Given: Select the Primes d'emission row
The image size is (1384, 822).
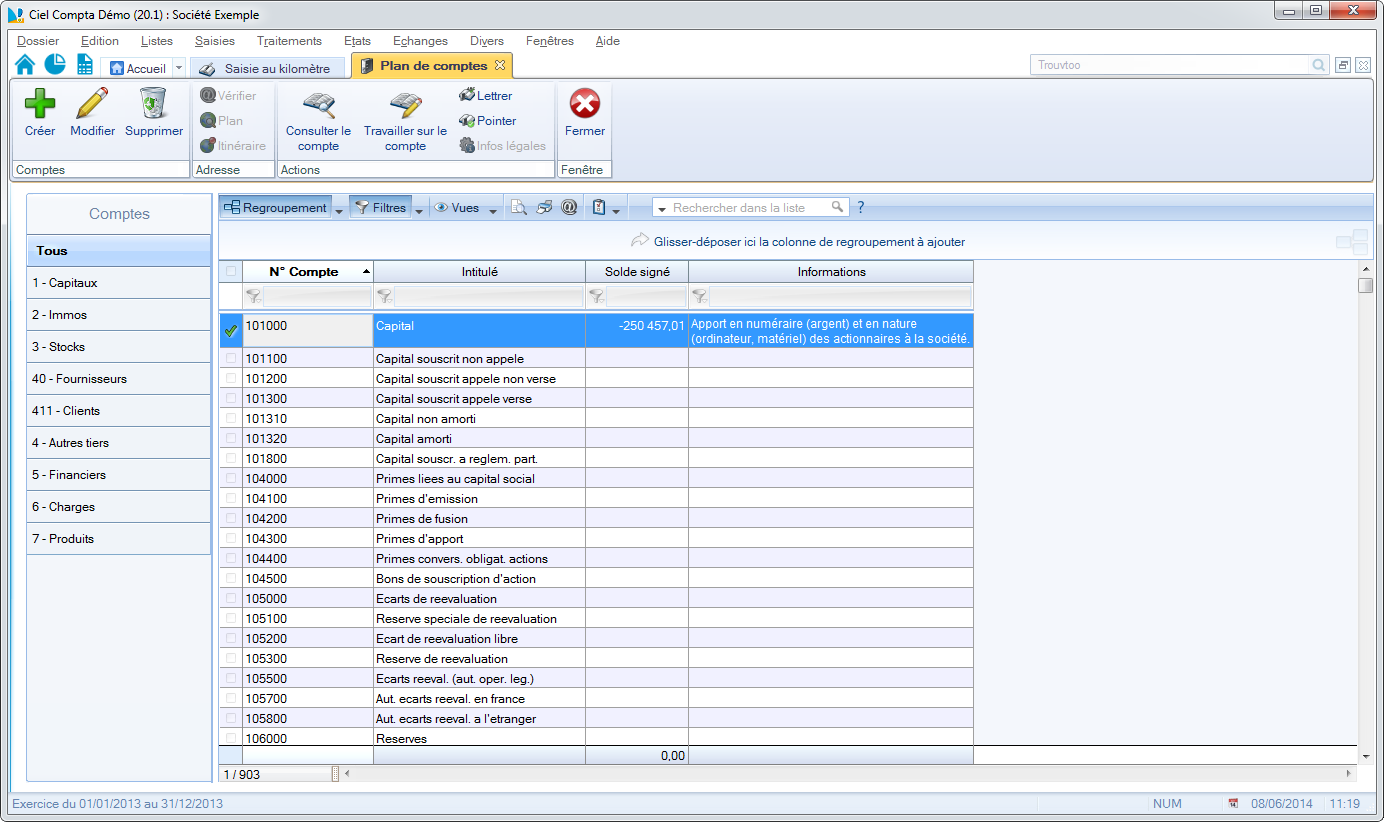Looking at the screenshot, I should [596, 498].
